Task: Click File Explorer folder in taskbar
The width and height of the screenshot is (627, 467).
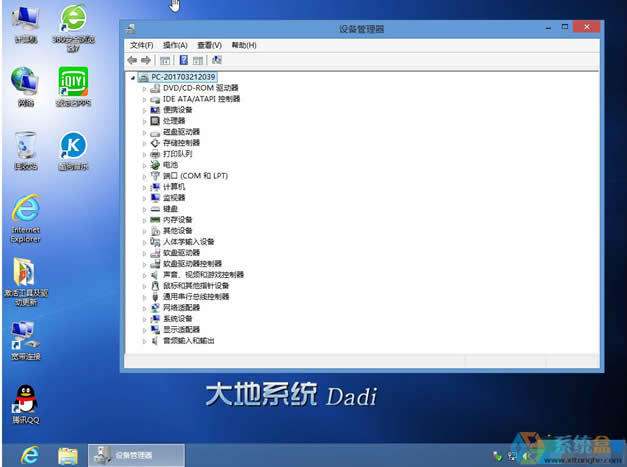Action: 67,455
